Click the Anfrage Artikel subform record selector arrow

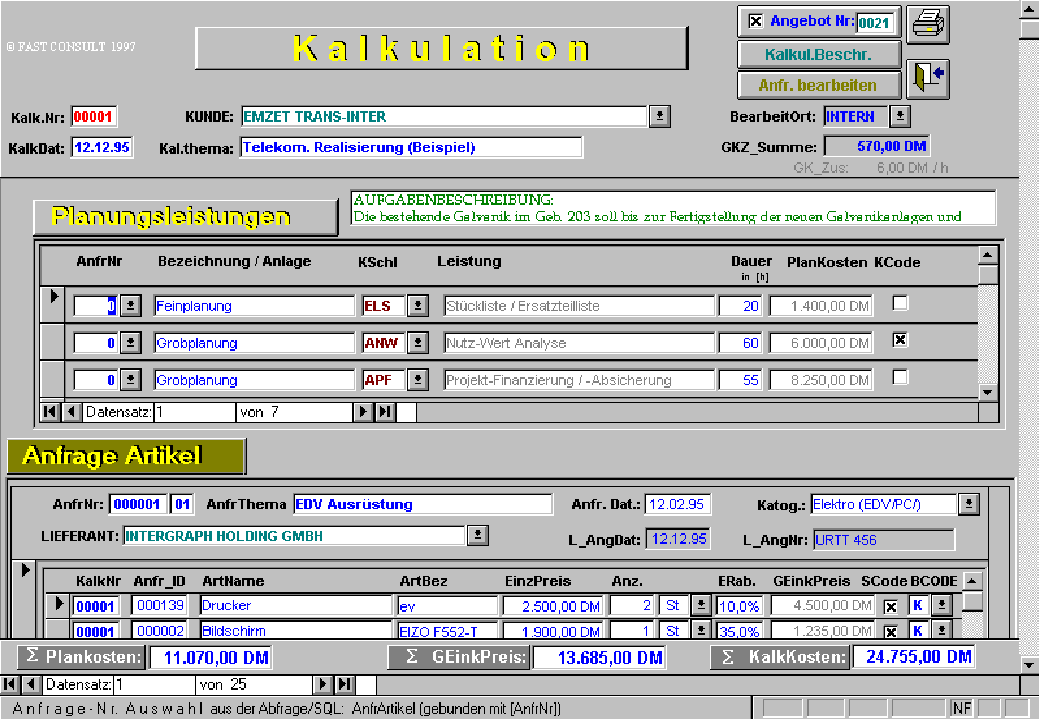(x=25, y=600)
